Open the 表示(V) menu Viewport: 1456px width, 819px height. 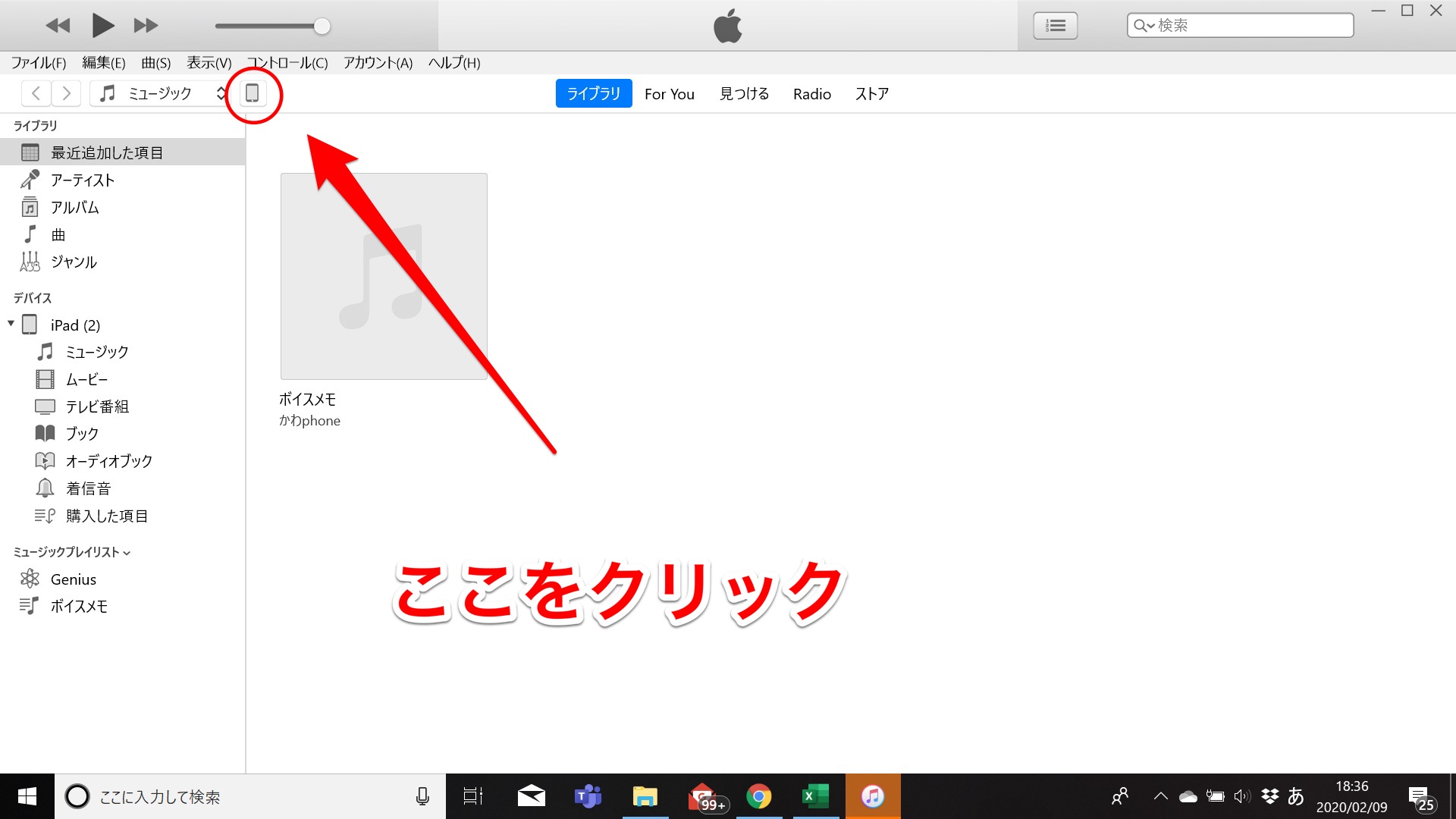click(x=209, y=63)
